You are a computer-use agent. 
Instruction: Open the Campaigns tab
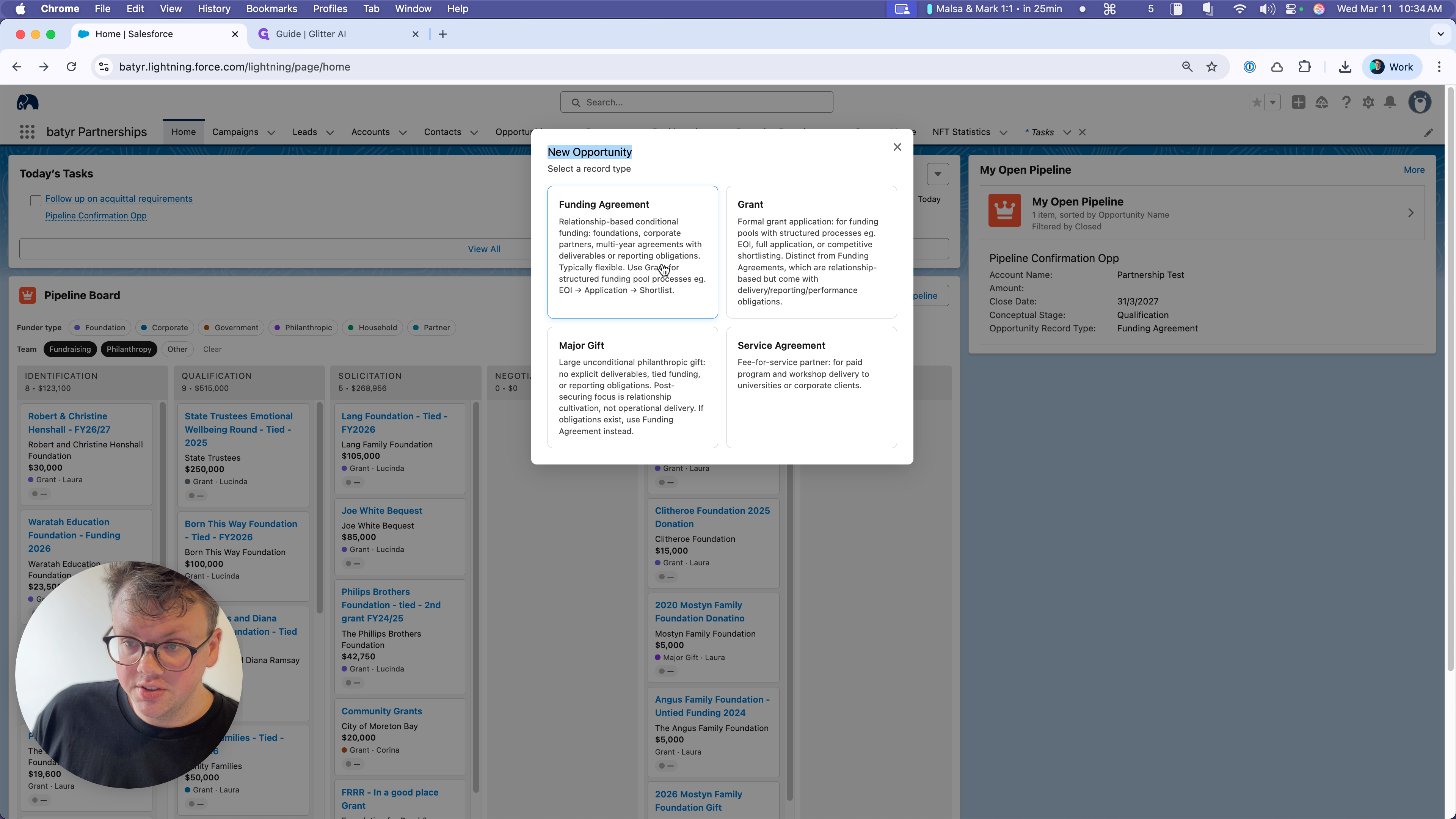pyautogui.click(x=235, y=132)
